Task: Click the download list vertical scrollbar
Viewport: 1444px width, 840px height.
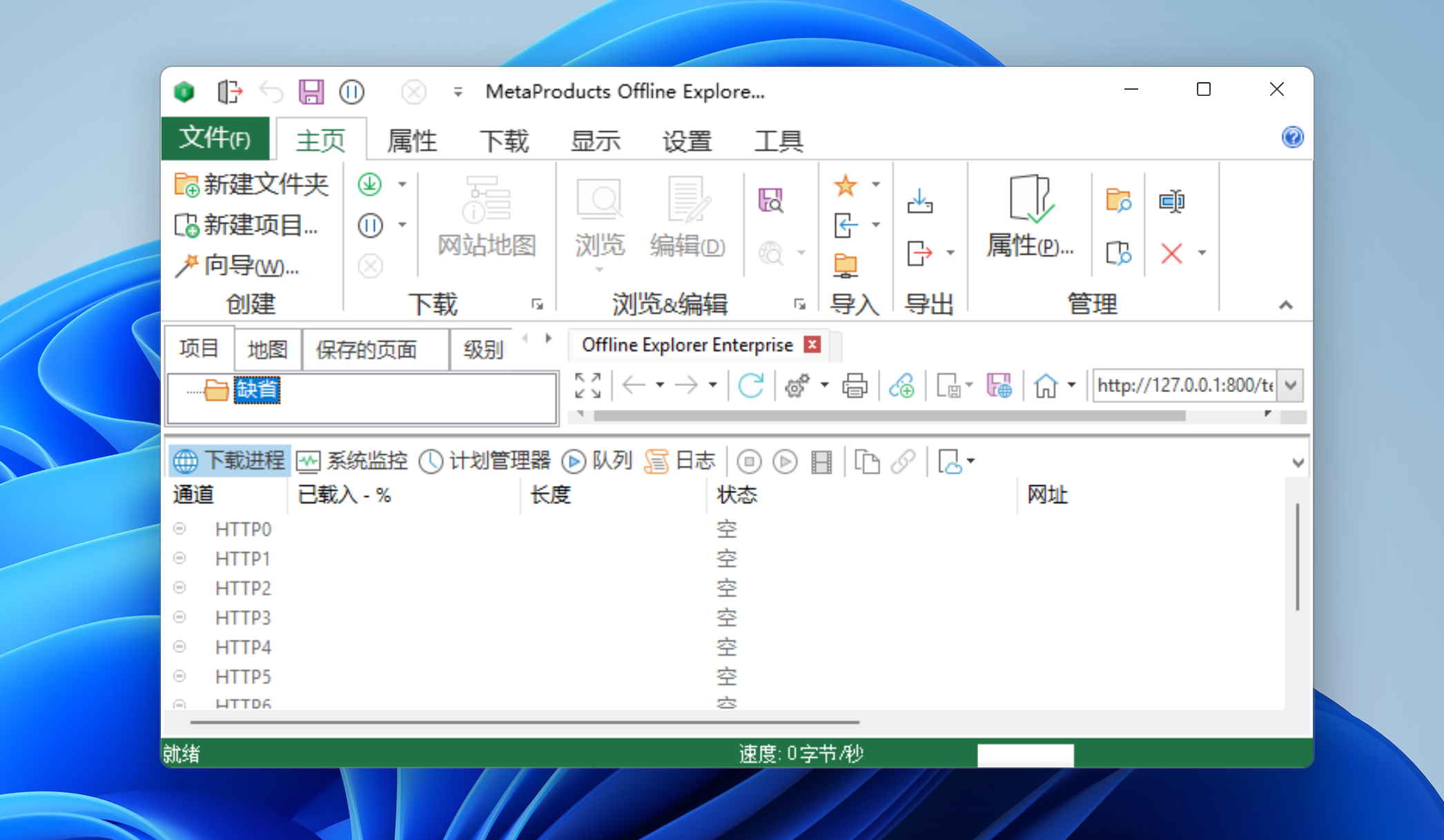Action: pyautogui.click(x=1298, y=557)
